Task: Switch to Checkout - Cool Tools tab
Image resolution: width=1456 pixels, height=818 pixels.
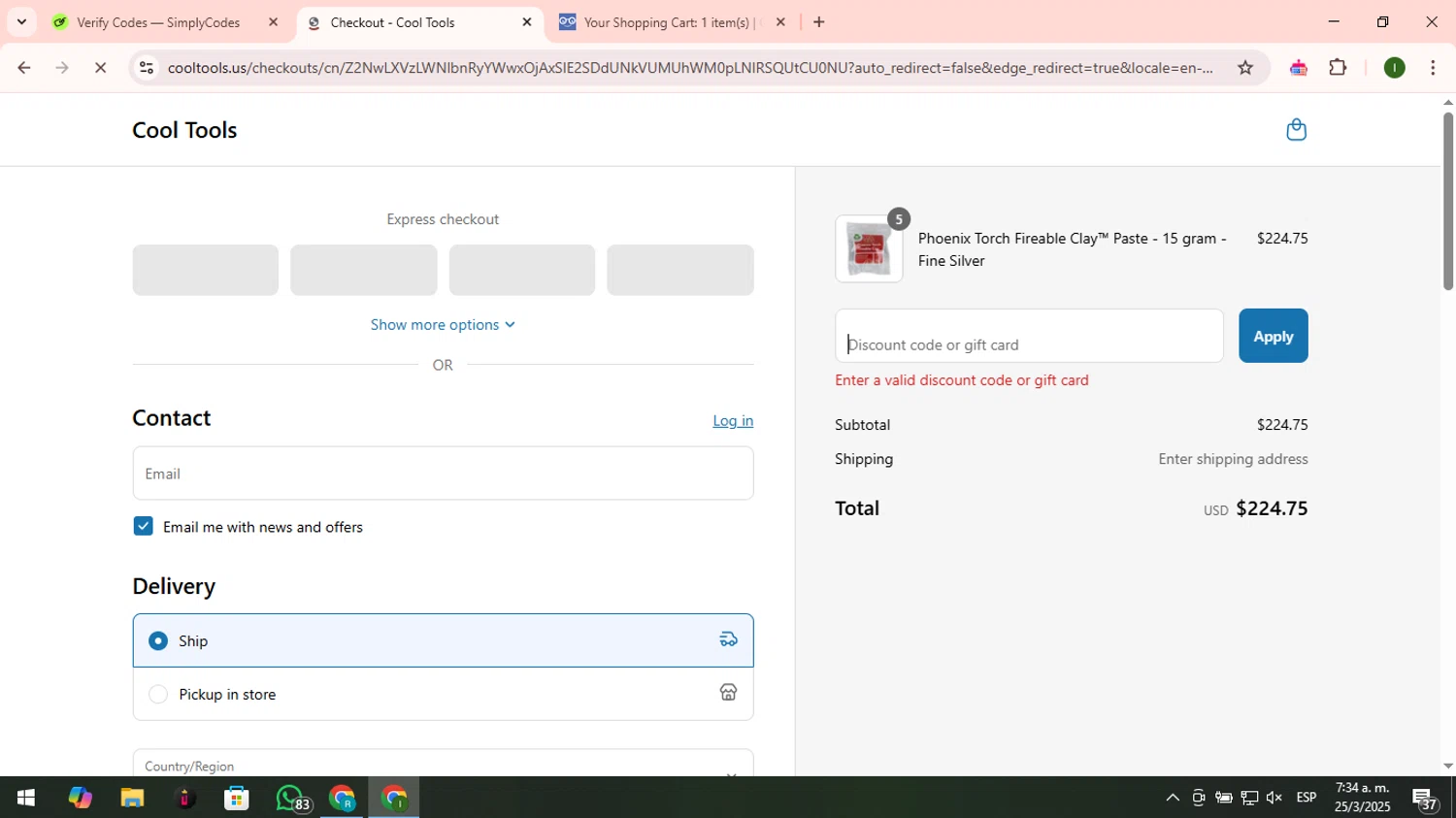Action: click(x=392, y=22)
